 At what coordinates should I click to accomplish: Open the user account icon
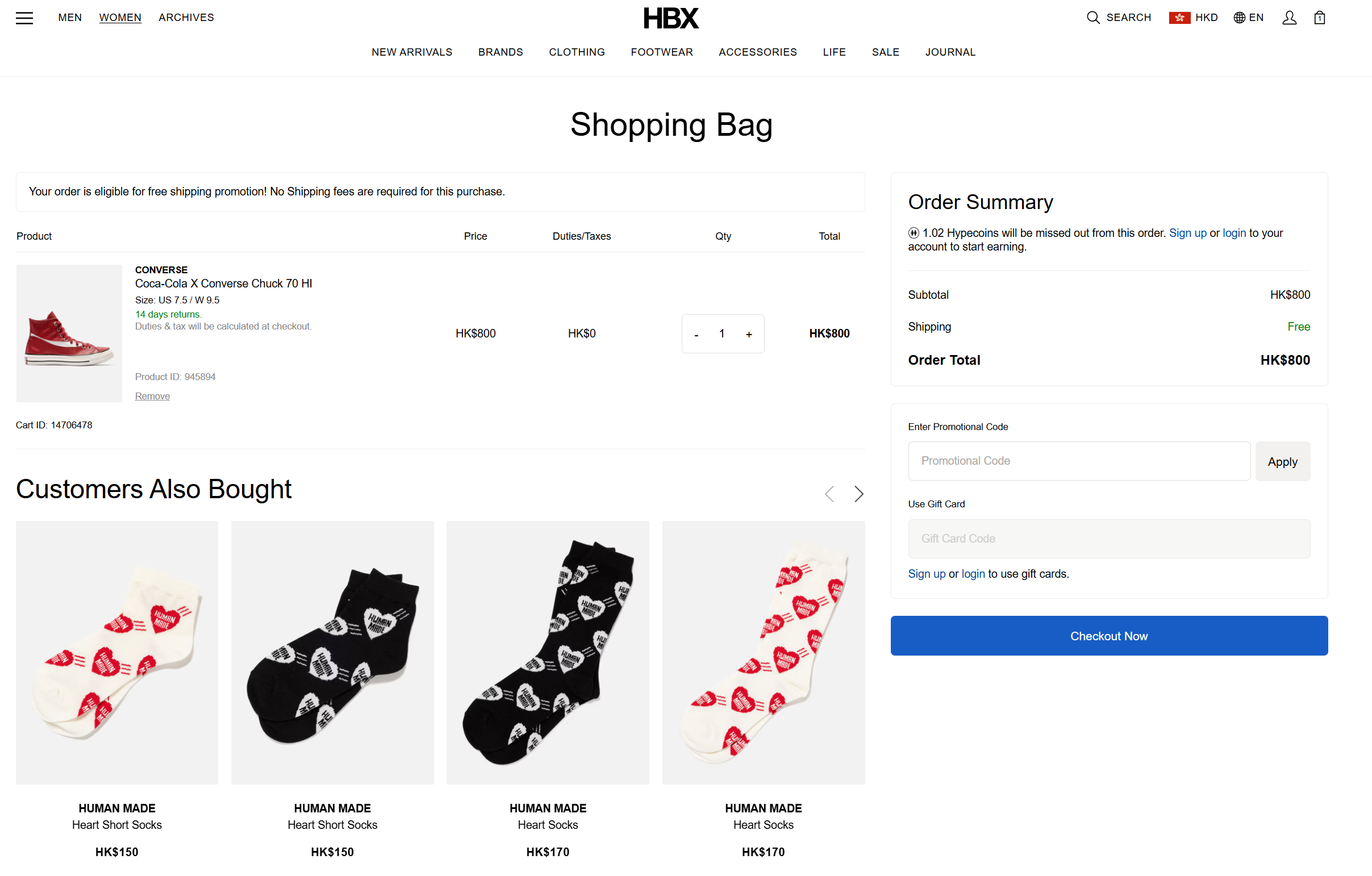point(1289,18)
